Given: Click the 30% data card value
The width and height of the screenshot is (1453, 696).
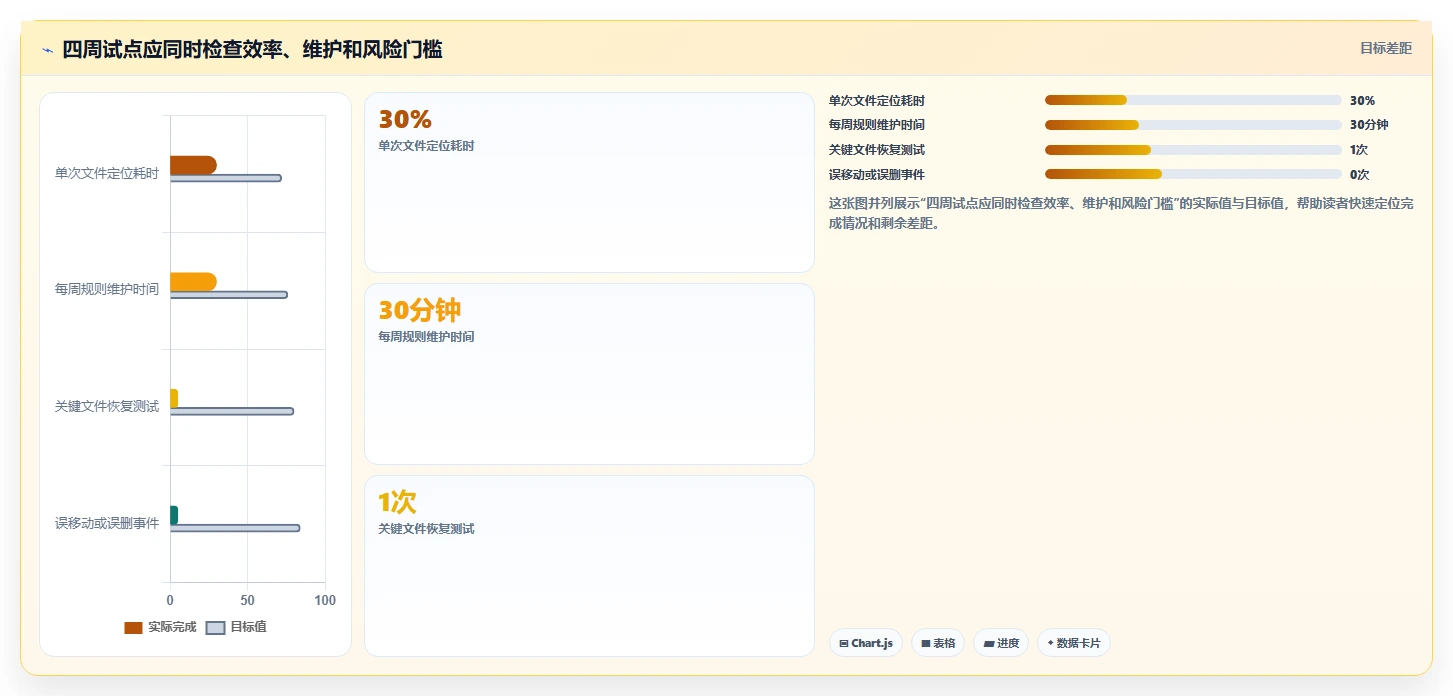Looking at the screenshot, I should 405,119.
